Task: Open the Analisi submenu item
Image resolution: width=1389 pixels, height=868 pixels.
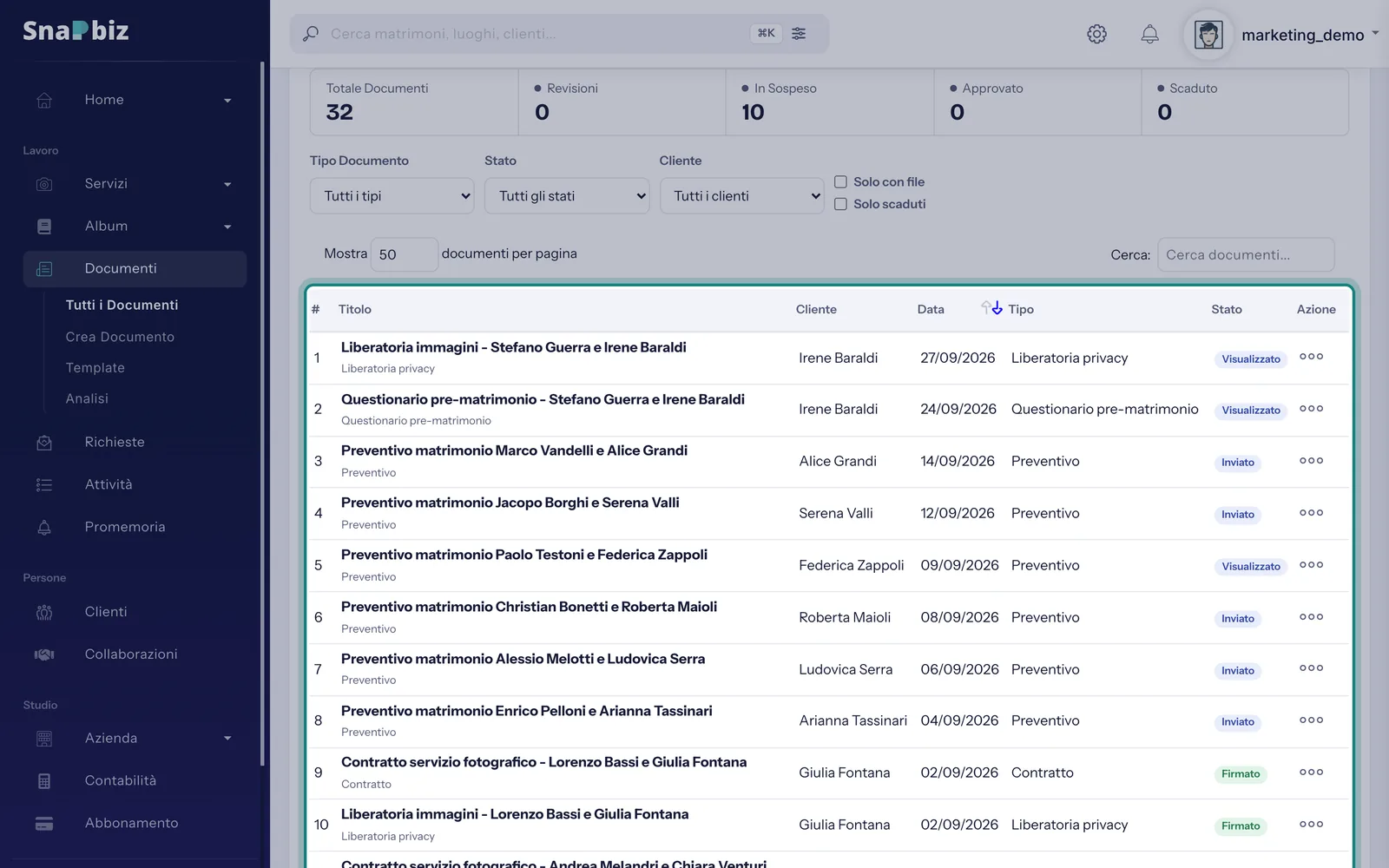Action: coord(87,399)
